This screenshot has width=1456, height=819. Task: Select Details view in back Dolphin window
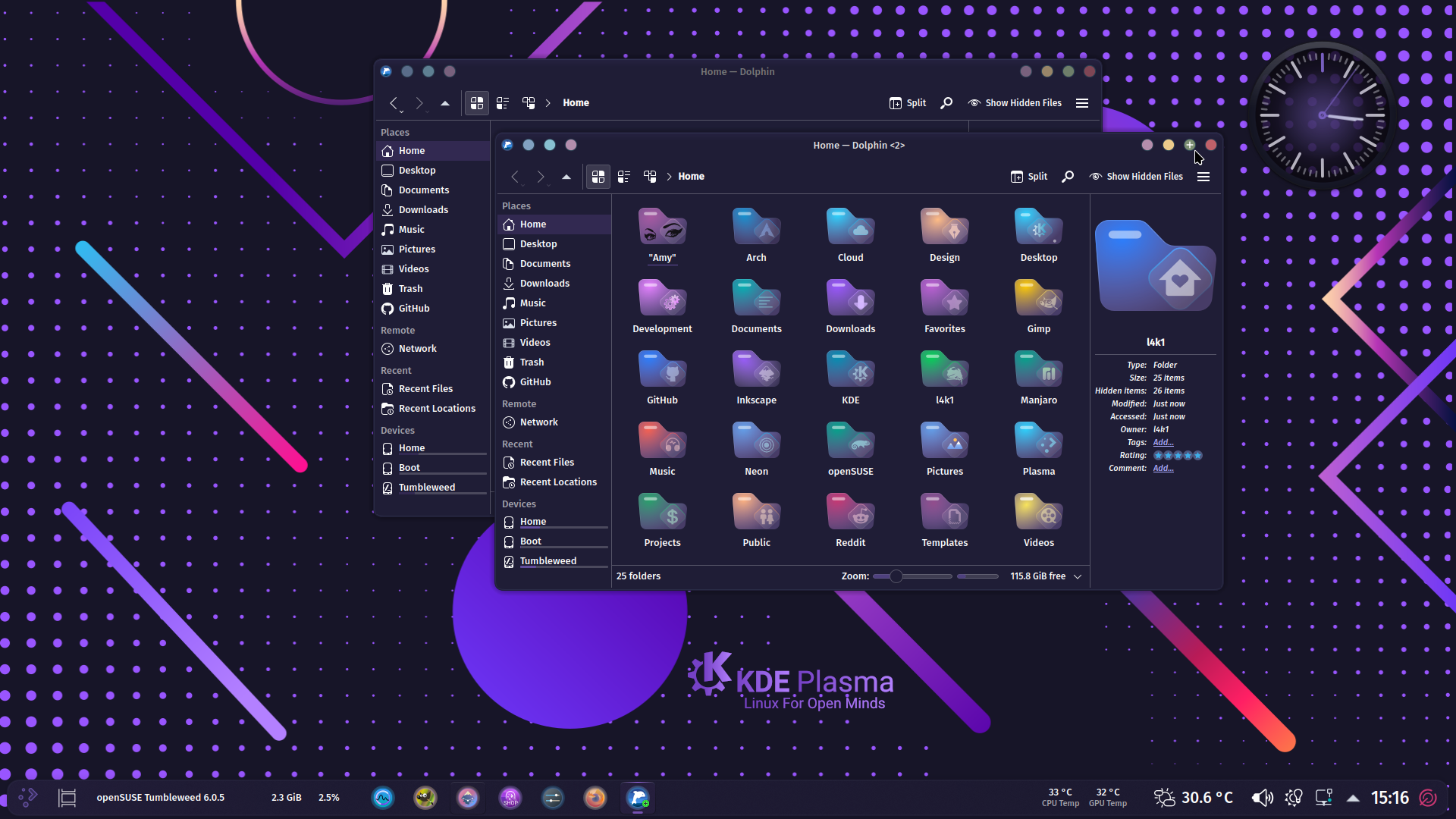pyautogui.click(x=529, y=103)
